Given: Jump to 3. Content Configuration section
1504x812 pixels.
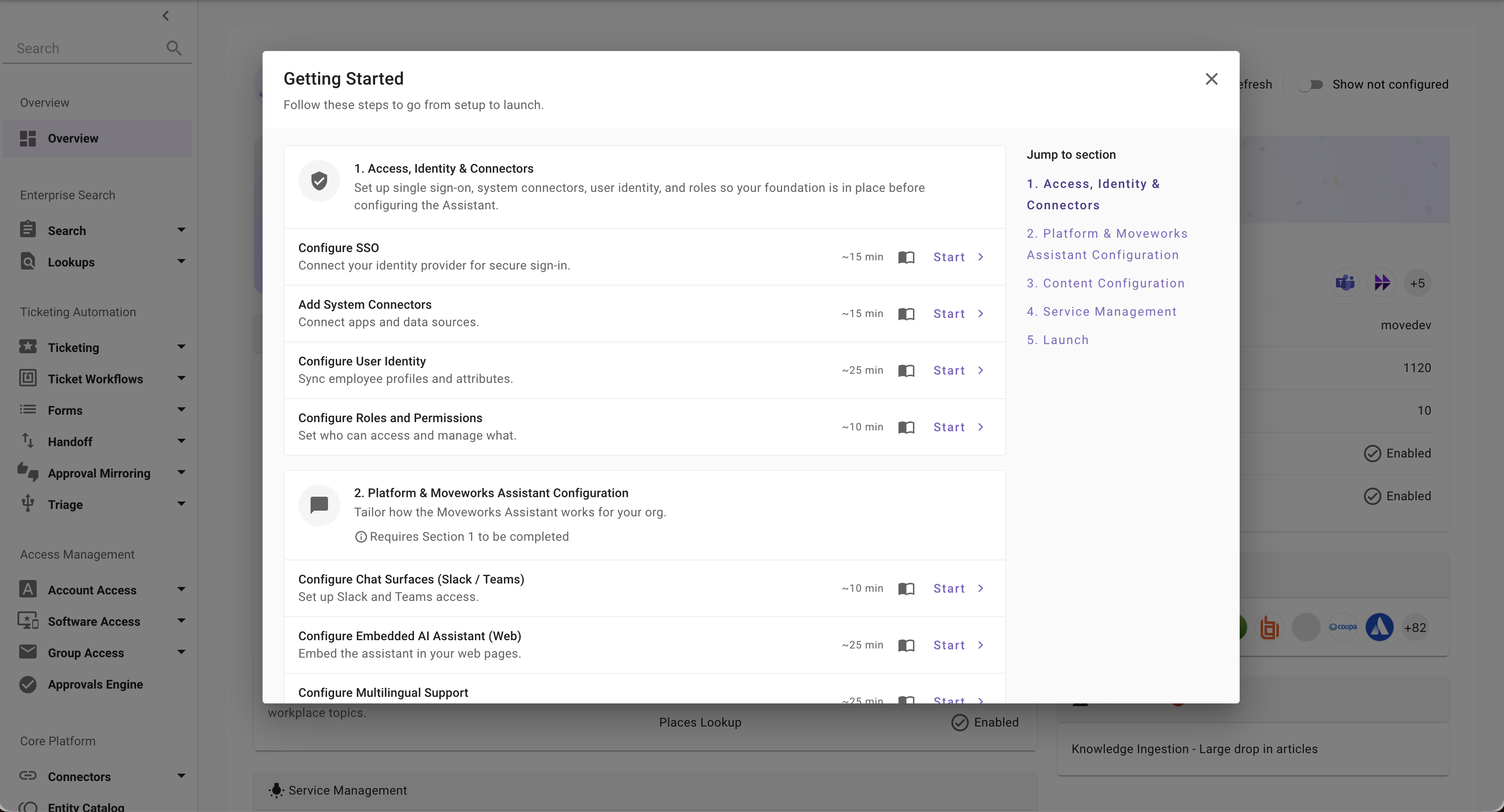Looking at the screenshot, I should 1106,283.
